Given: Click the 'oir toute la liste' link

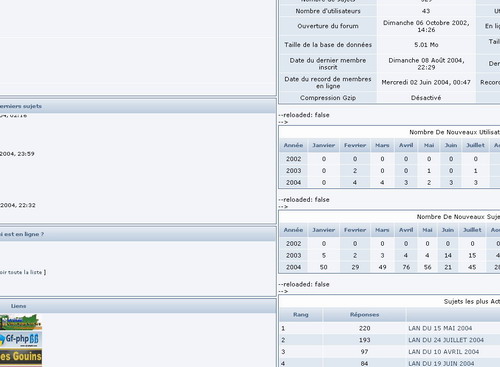Looking at the screenshot, I should coord(21,272).
